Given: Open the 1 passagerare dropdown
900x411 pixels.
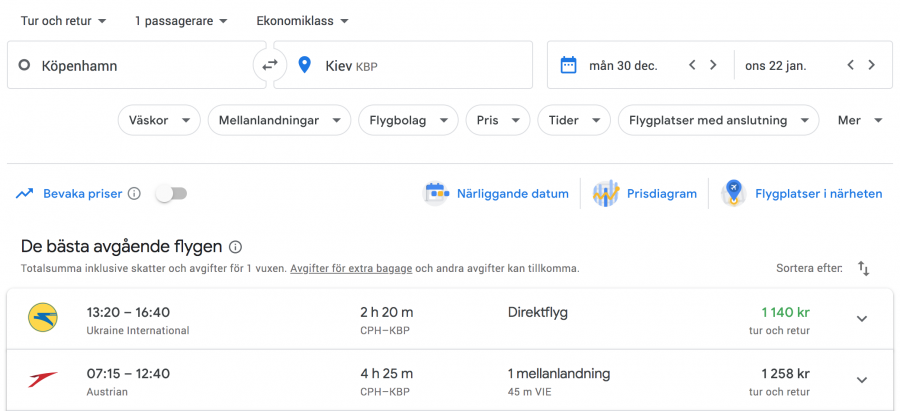Looking at the screenshot, I should click(181, 21).
